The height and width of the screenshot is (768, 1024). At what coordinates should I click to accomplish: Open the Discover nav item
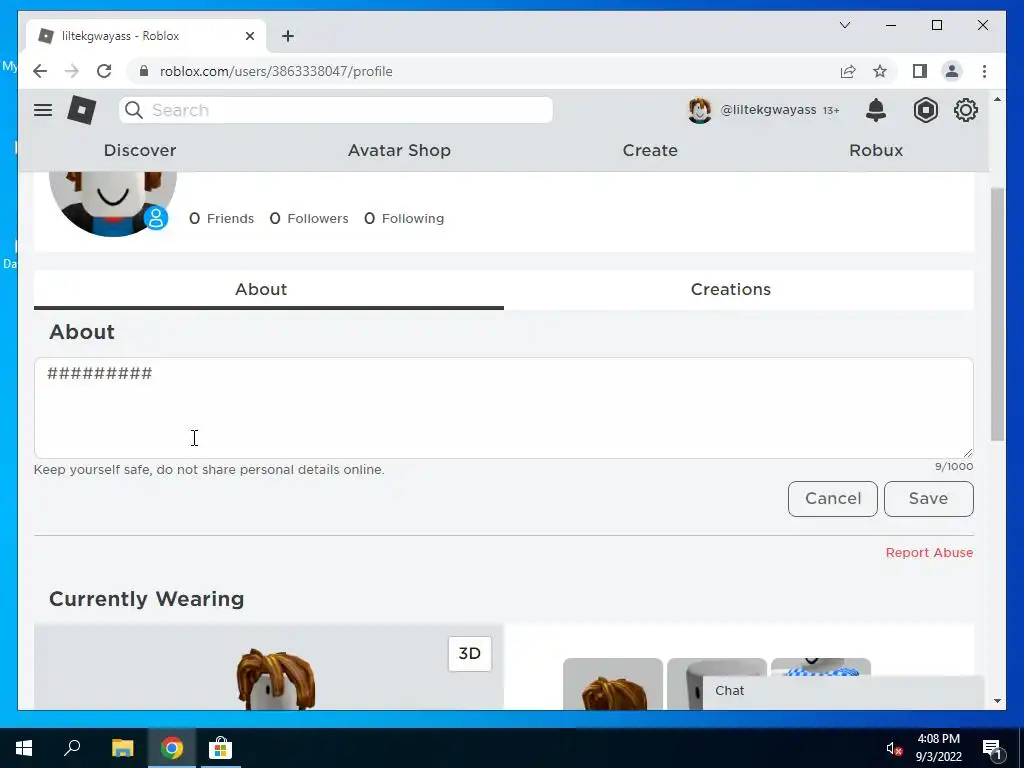click(x=140, y=150)
